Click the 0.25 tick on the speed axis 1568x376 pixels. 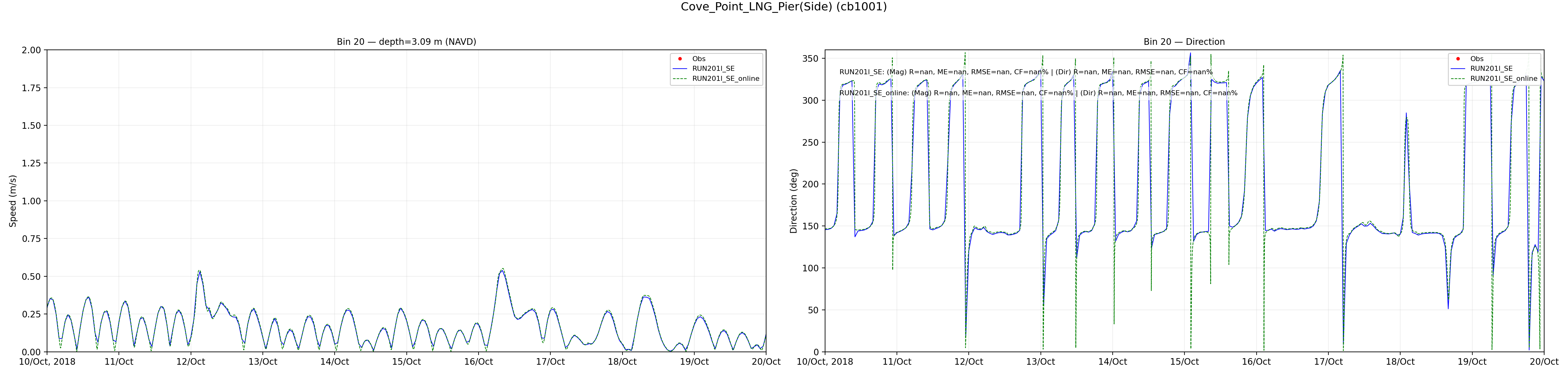click(x=31, y=314)
